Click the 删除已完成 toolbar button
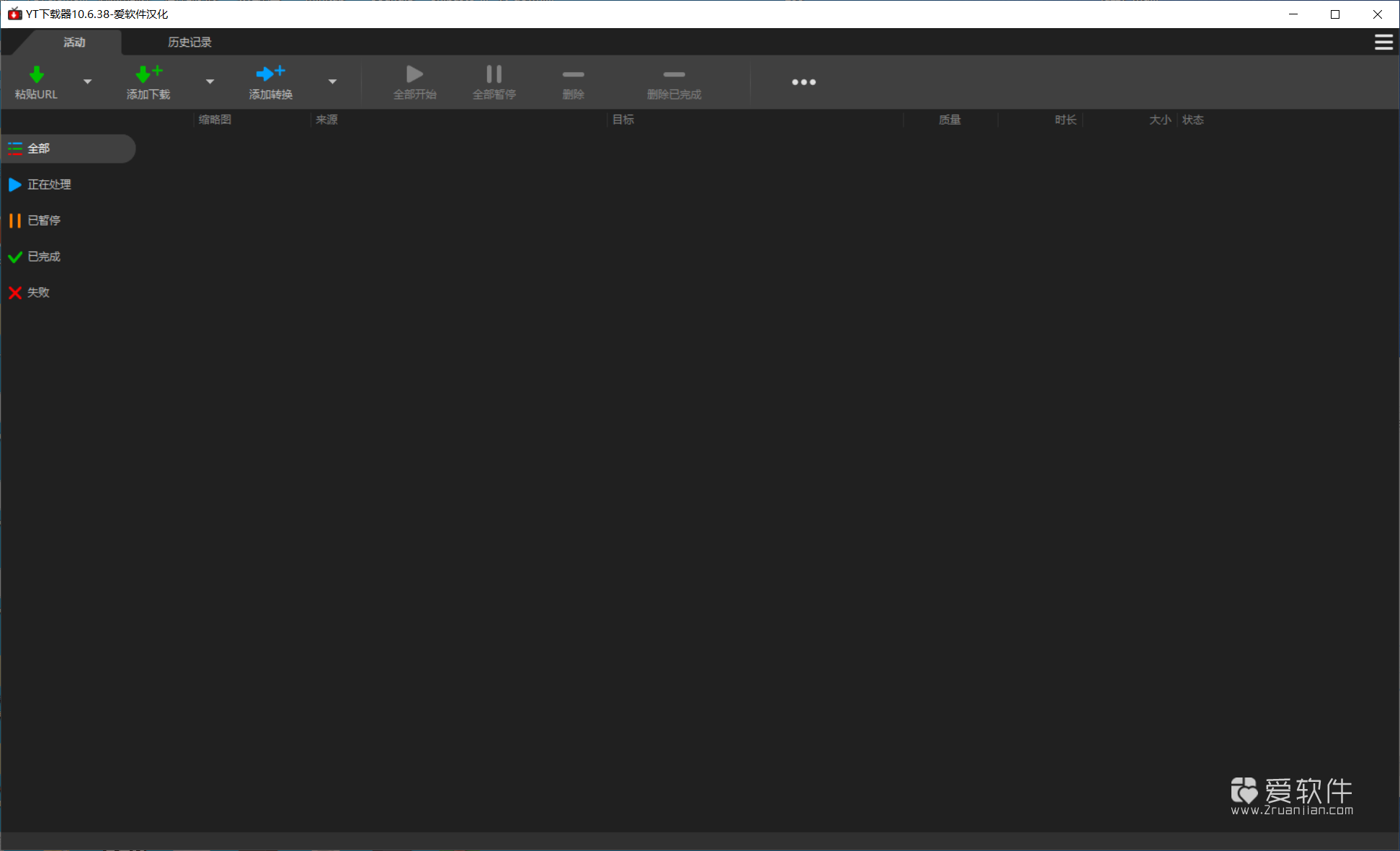The width and height of the screenshot is (1400, 851). [x=674, y=82]
